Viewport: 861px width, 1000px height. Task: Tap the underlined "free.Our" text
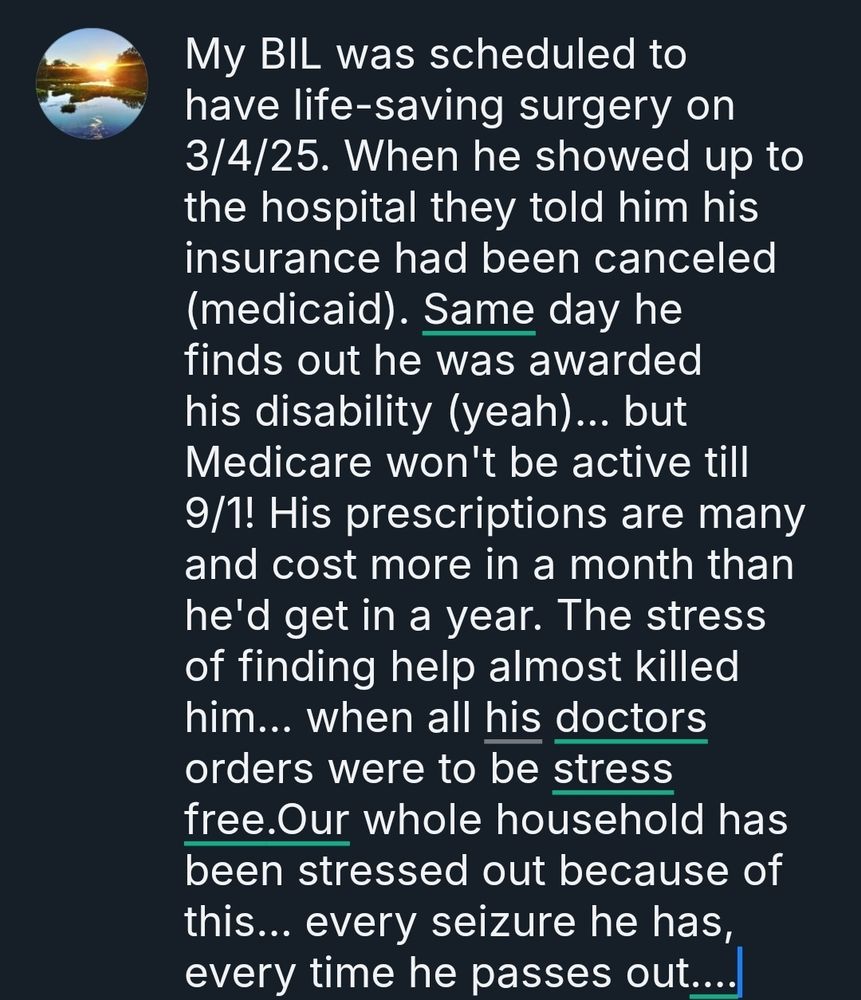coord(266,821)
